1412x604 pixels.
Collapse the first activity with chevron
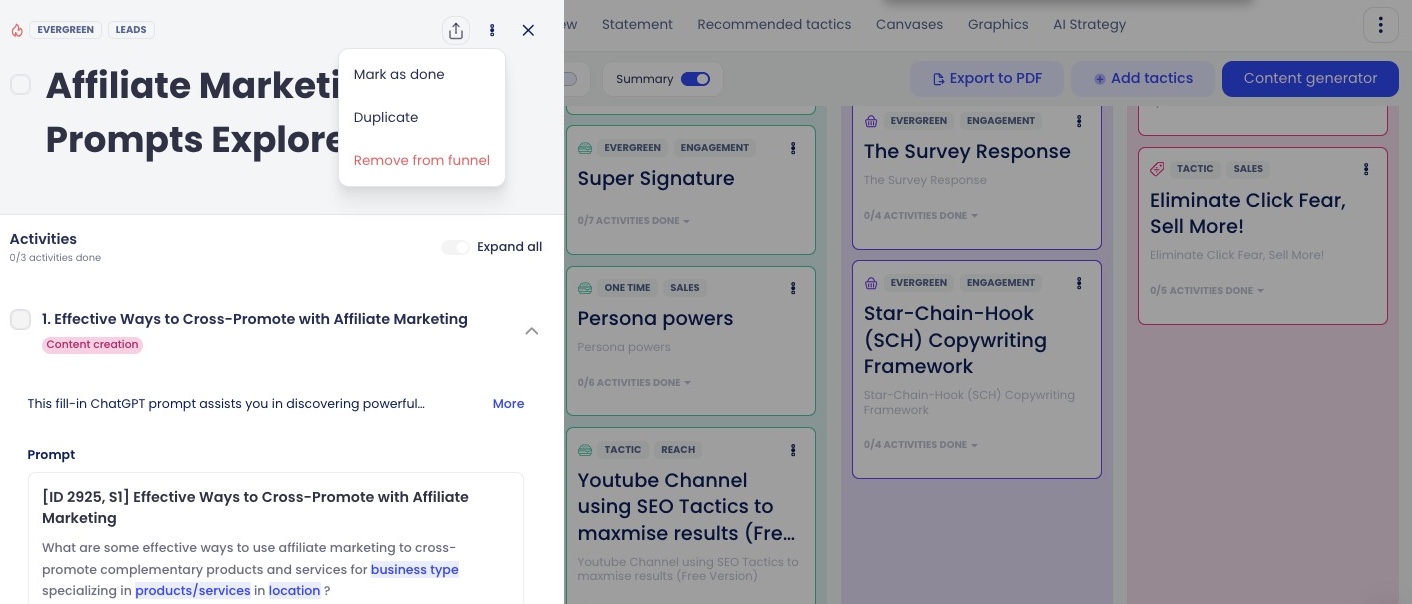532,331
